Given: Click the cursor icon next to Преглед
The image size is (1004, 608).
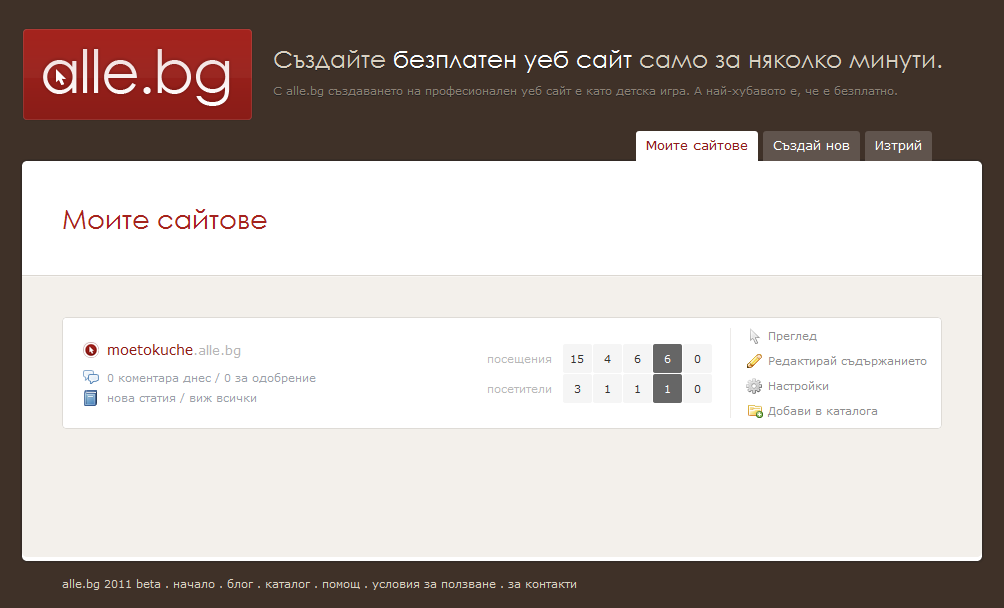Looking at the screenshot, I should coord(754,336).
